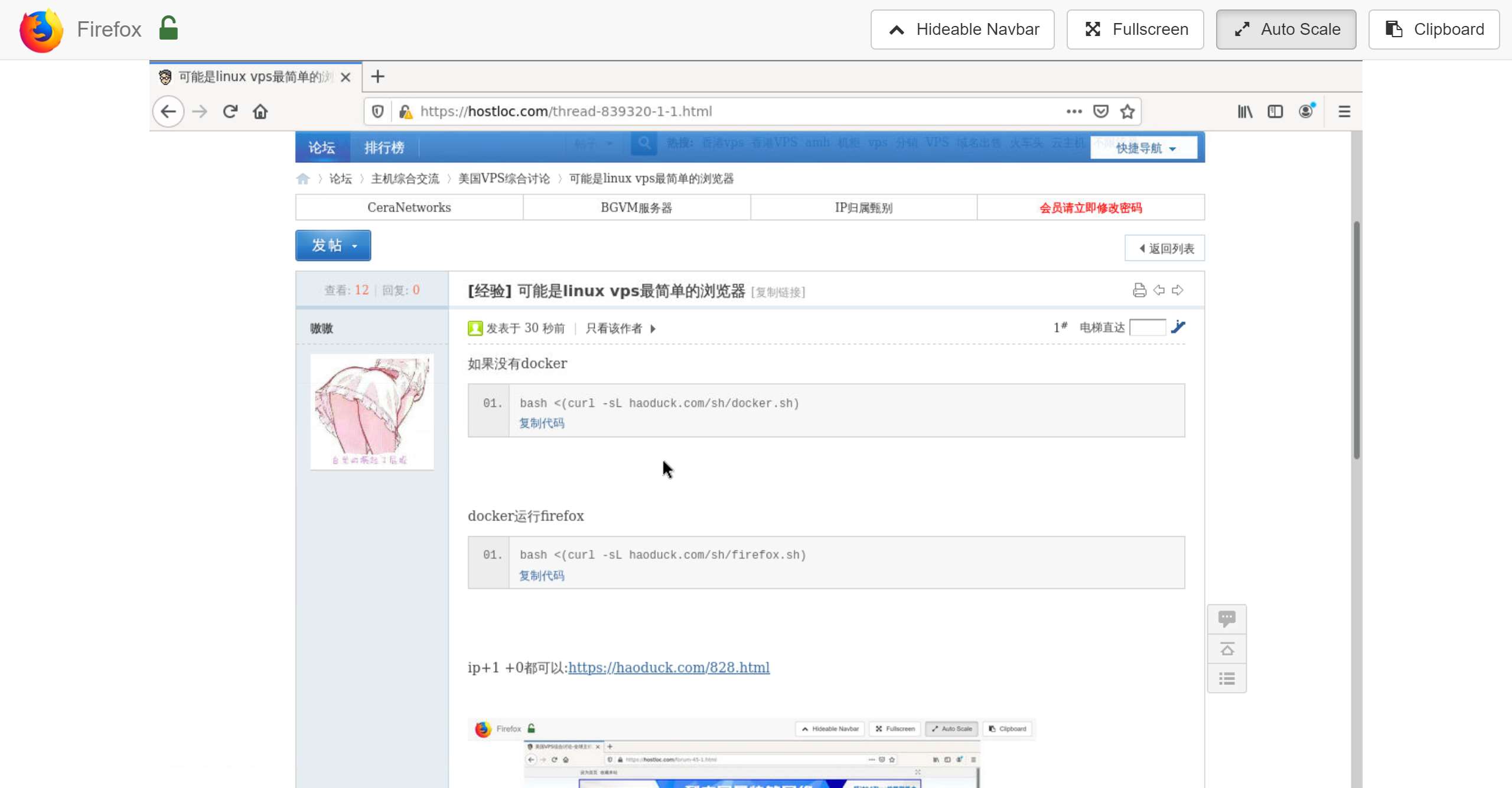Print the thread with printer icon
Image resolution: width=1512 pixels, height=788 pixels.
click(x=1139, y=290)
